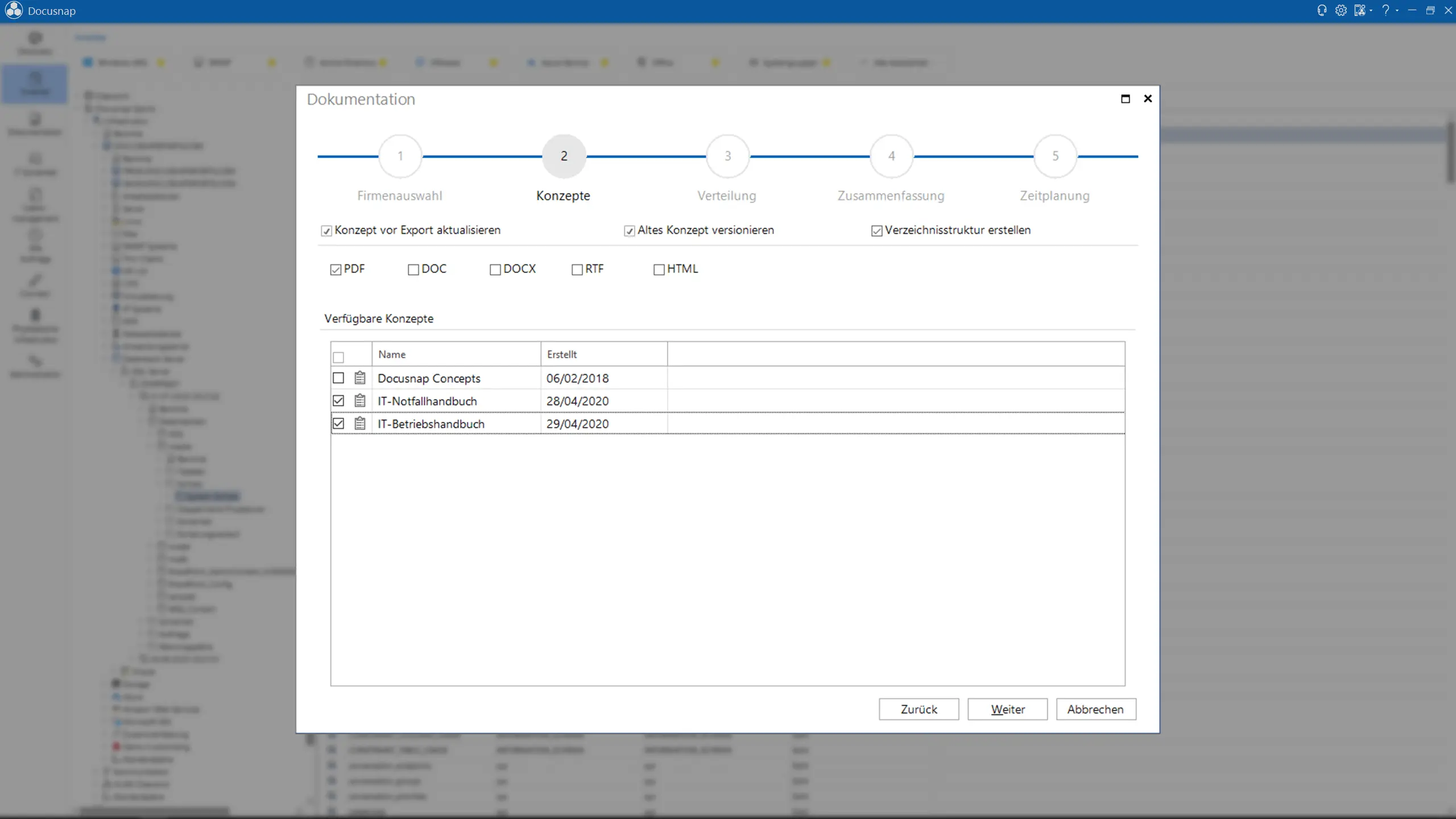This screenshot has height=819, width=1456.
Task: Open the support headset icon in title bar
Action: 1322,11
